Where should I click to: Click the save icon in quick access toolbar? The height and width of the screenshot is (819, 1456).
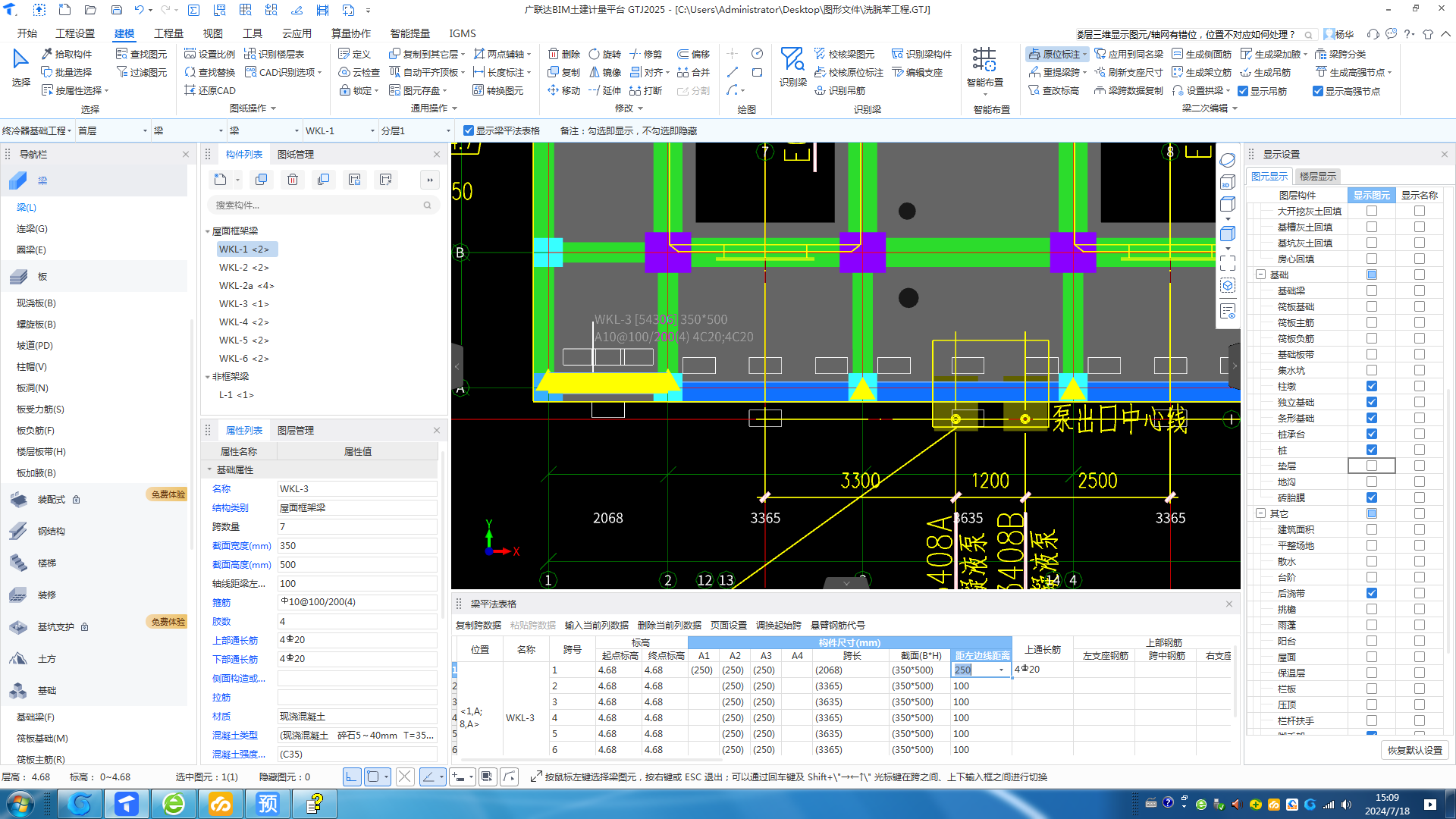116,10
